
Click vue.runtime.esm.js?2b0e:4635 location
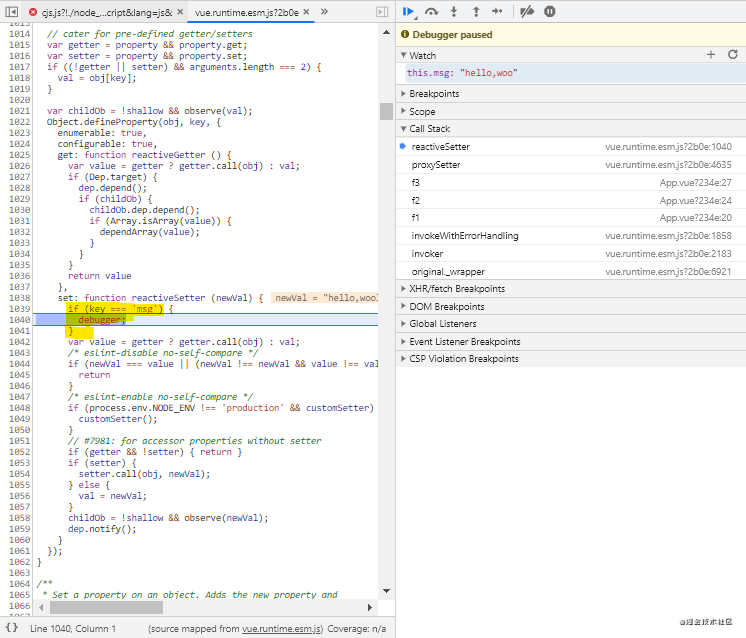[x=668, y=165]
